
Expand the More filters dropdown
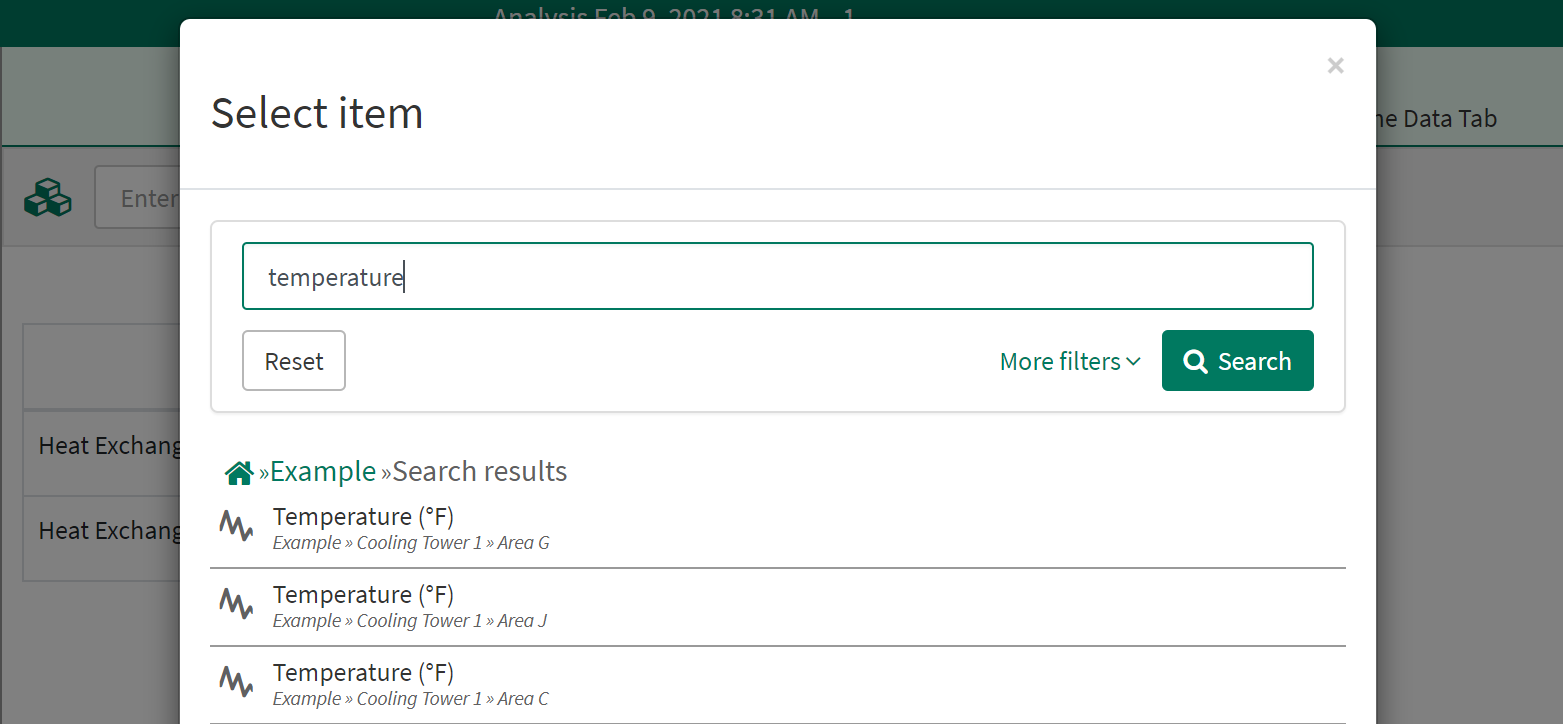[1069, 361]
